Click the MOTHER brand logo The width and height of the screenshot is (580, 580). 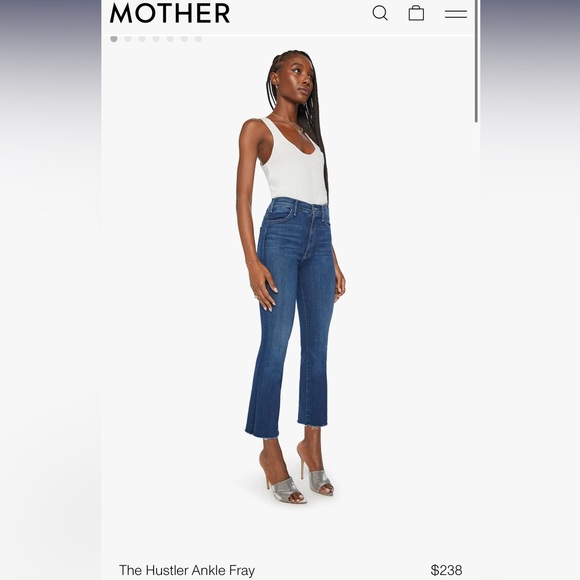[x=170, y=13]
